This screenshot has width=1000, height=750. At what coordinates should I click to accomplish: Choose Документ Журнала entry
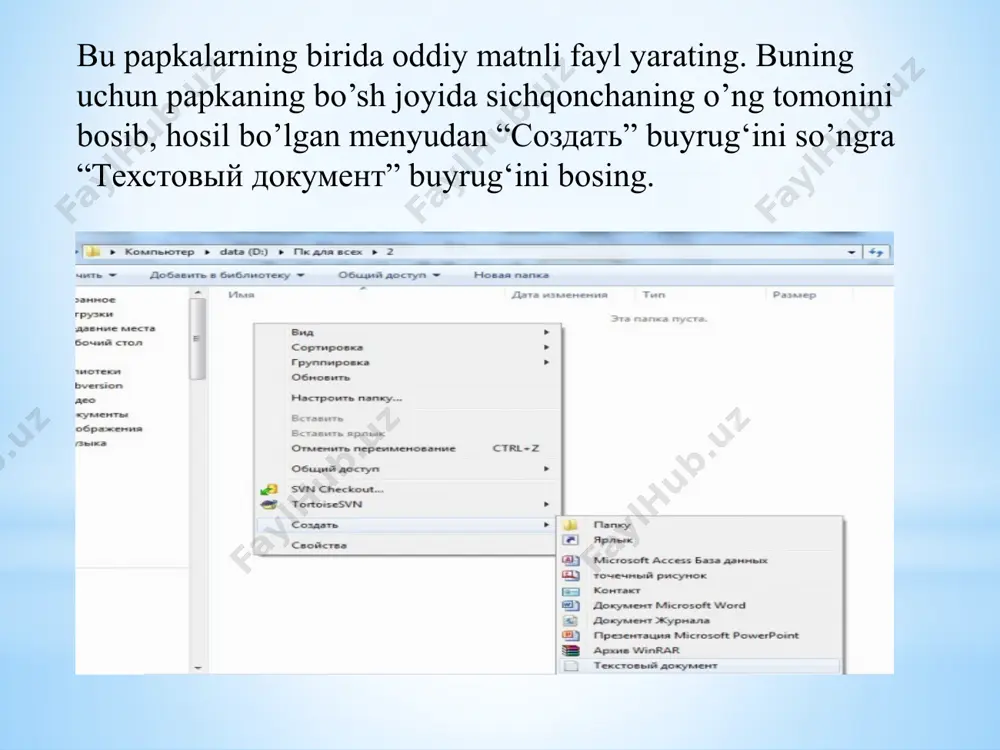click(x=700, y=621)
